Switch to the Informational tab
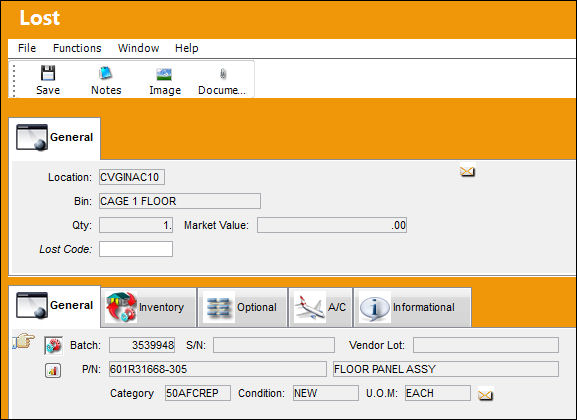577x420 pixels. pos(412,307)
